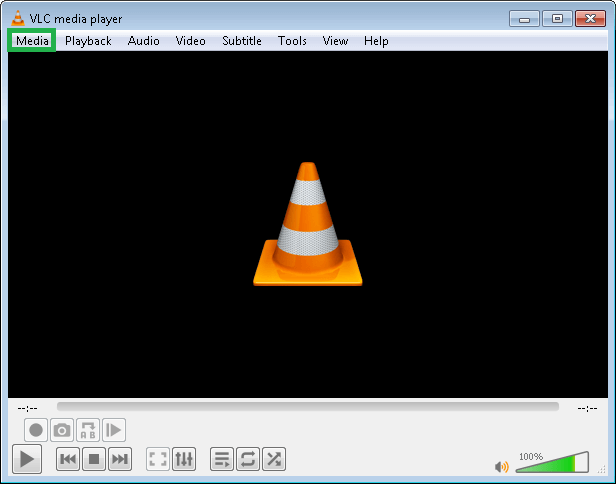This screenshot has width=616, height=484.
Task: Mute audio with the speaker icon
Action: point(502,467)
